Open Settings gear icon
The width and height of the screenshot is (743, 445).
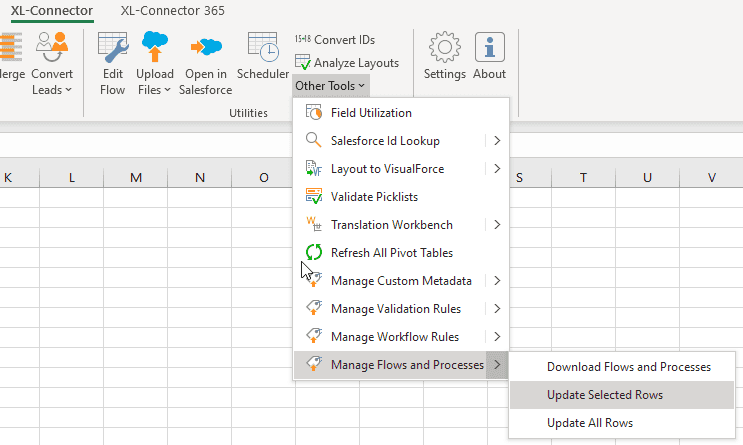click(444, 47)
